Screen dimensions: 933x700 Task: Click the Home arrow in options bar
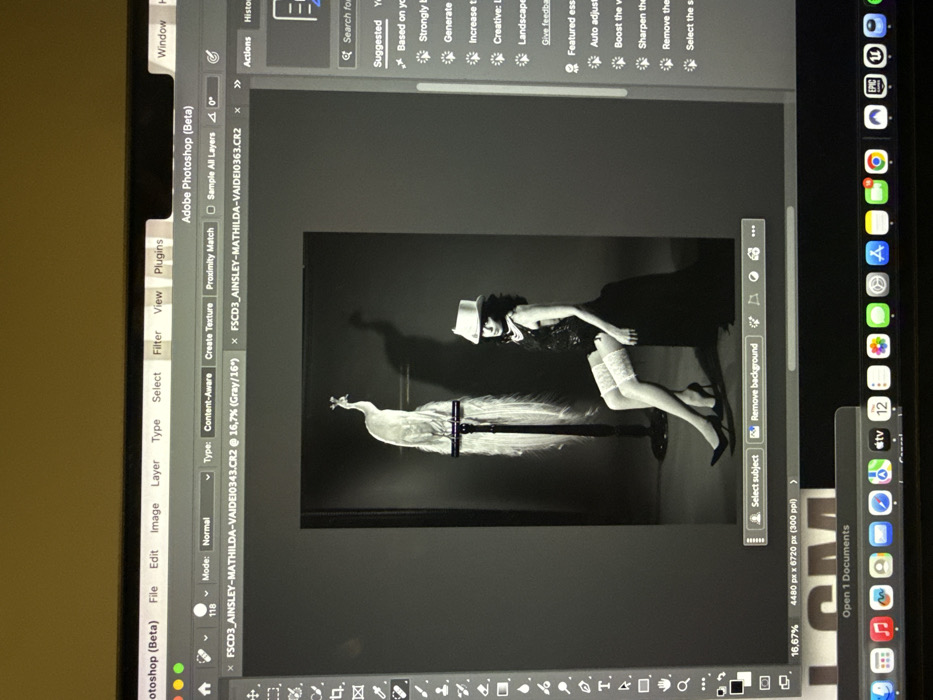(205, 689)
